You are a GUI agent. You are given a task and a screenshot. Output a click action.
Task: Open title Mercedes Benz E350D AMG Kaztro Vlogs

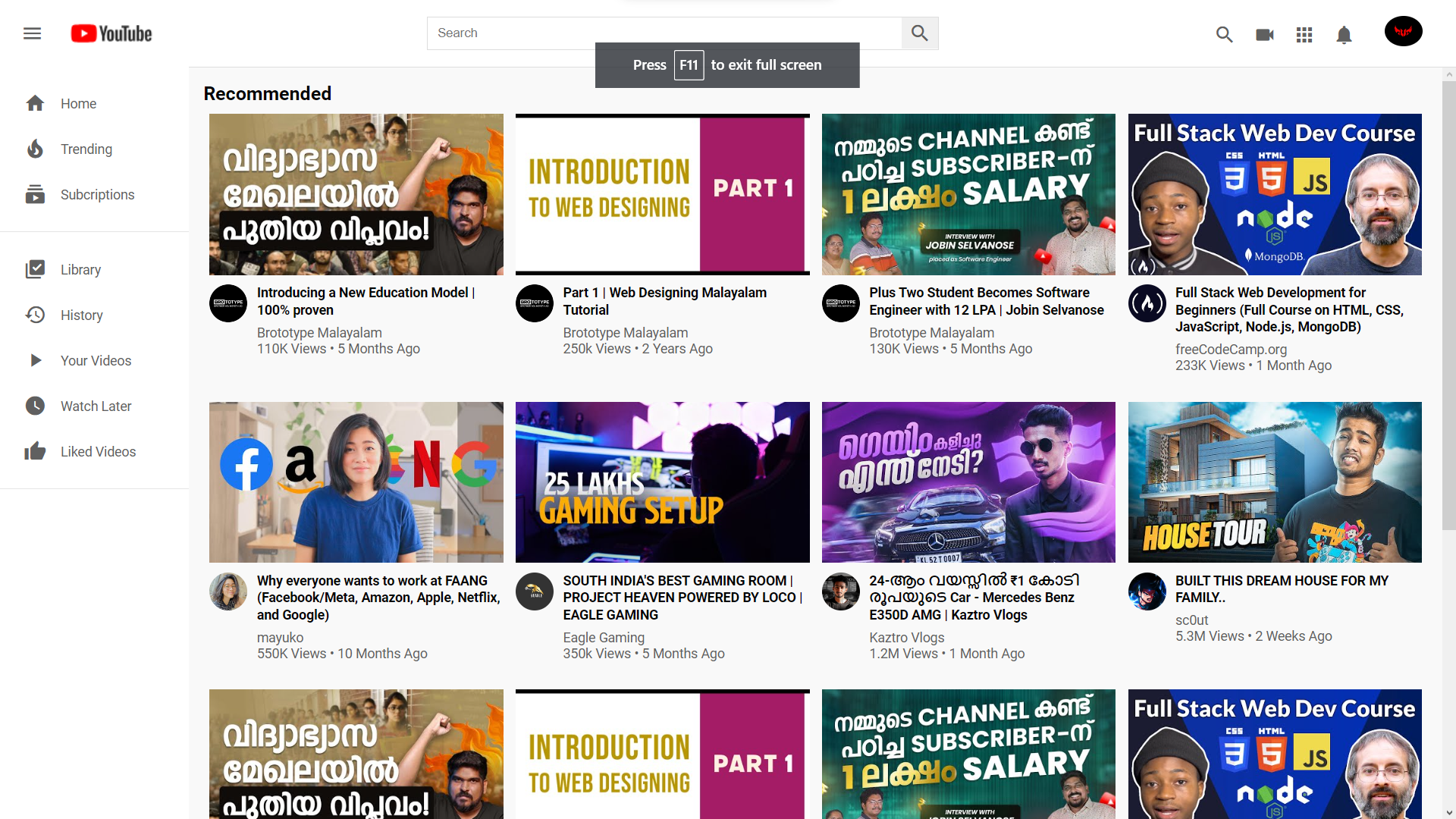[x=974, y=598]
